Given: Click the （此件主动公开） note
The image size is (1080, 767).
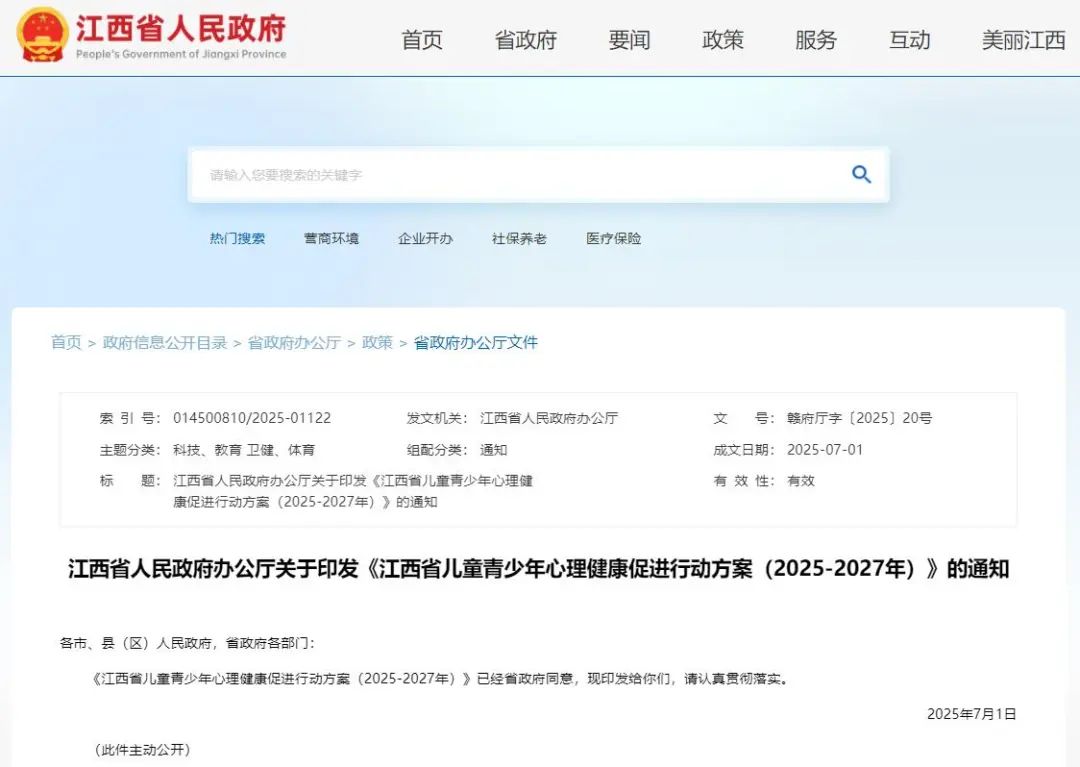Looking at the screenshot, I should 143,750.
